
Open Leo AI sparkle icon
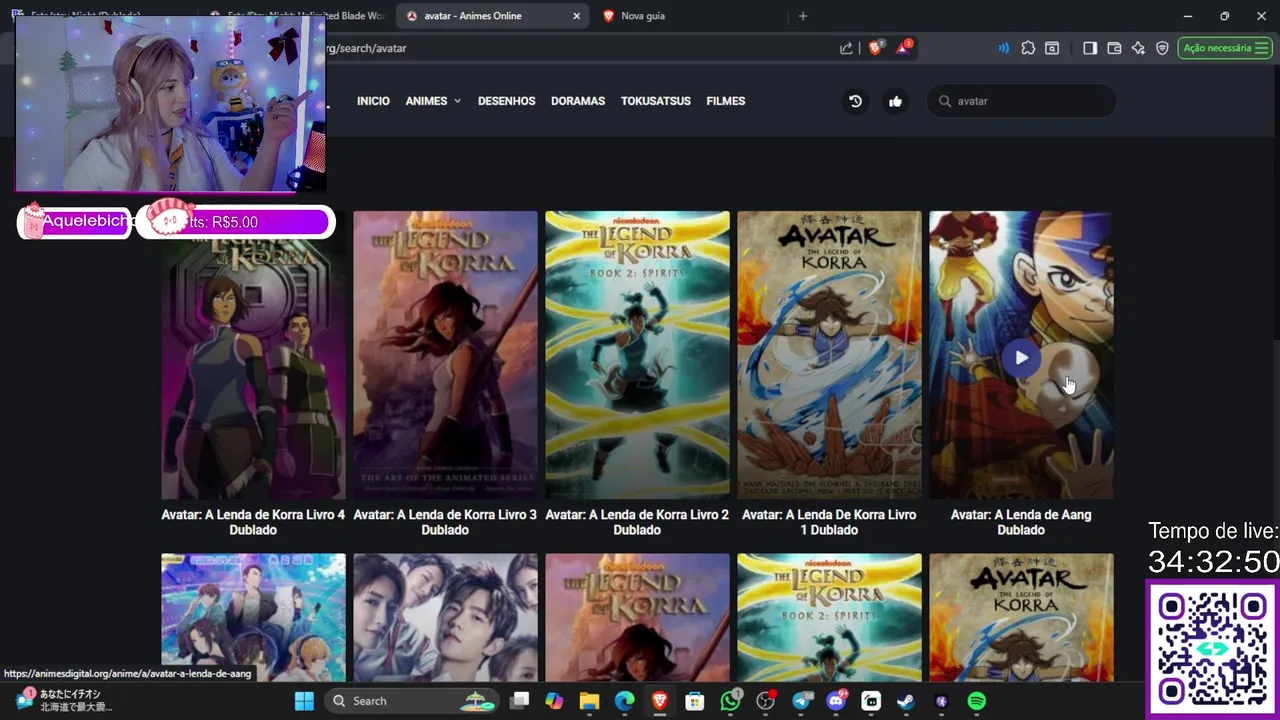pos(1138,48)
